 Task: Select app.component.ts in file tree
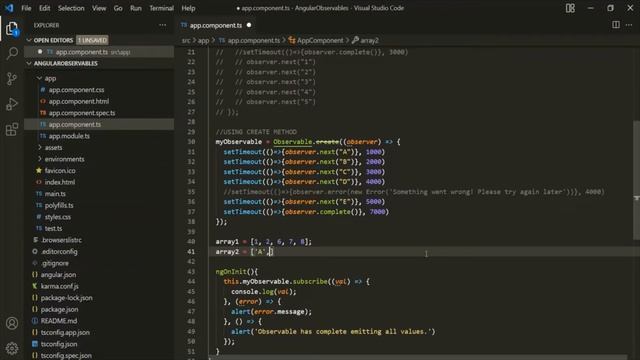pos(75,124)
